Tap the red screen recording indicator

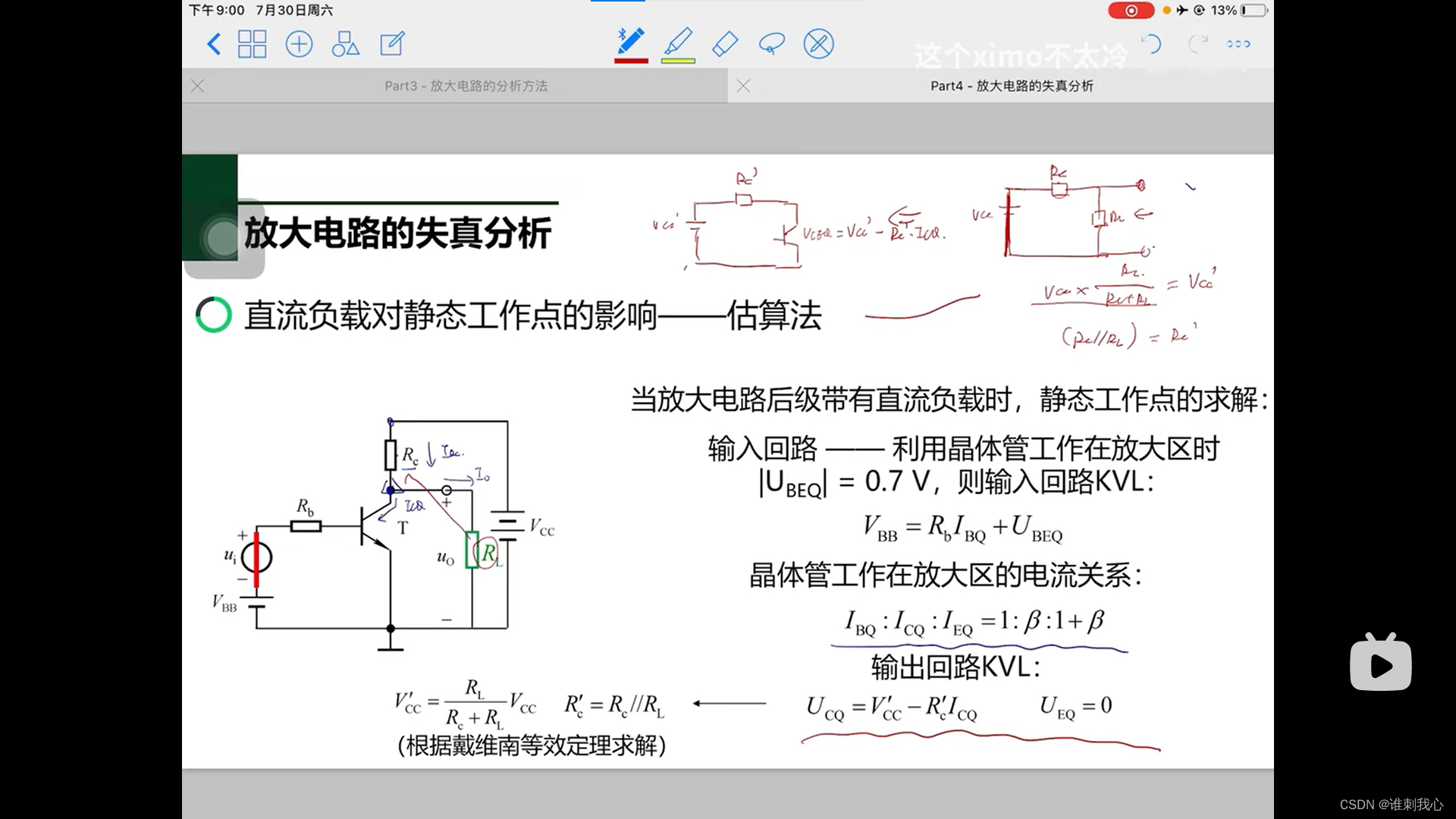[1130, 11]
